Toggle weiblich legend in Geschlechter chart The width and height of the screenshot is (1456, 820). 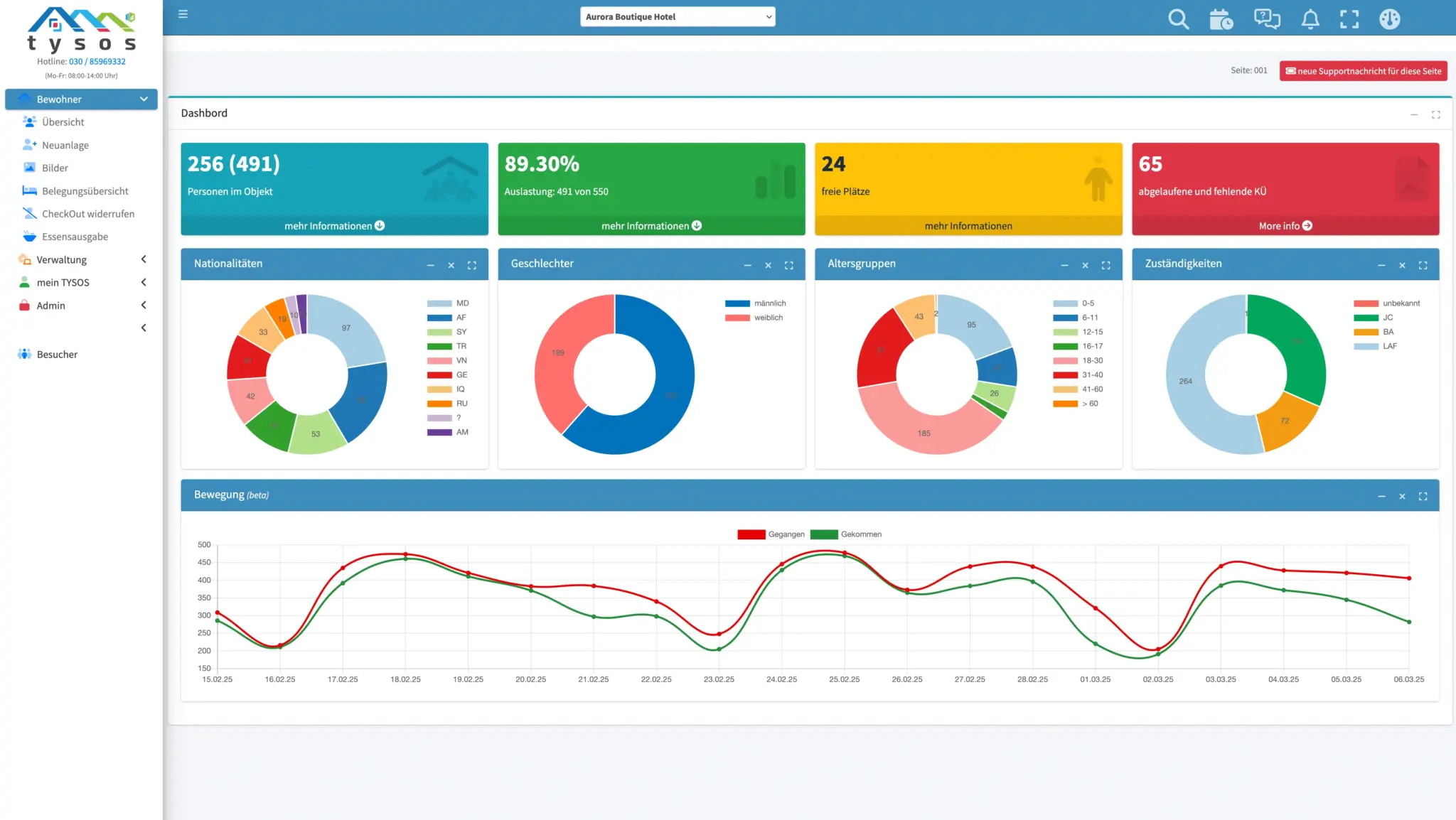pos(754,318)
